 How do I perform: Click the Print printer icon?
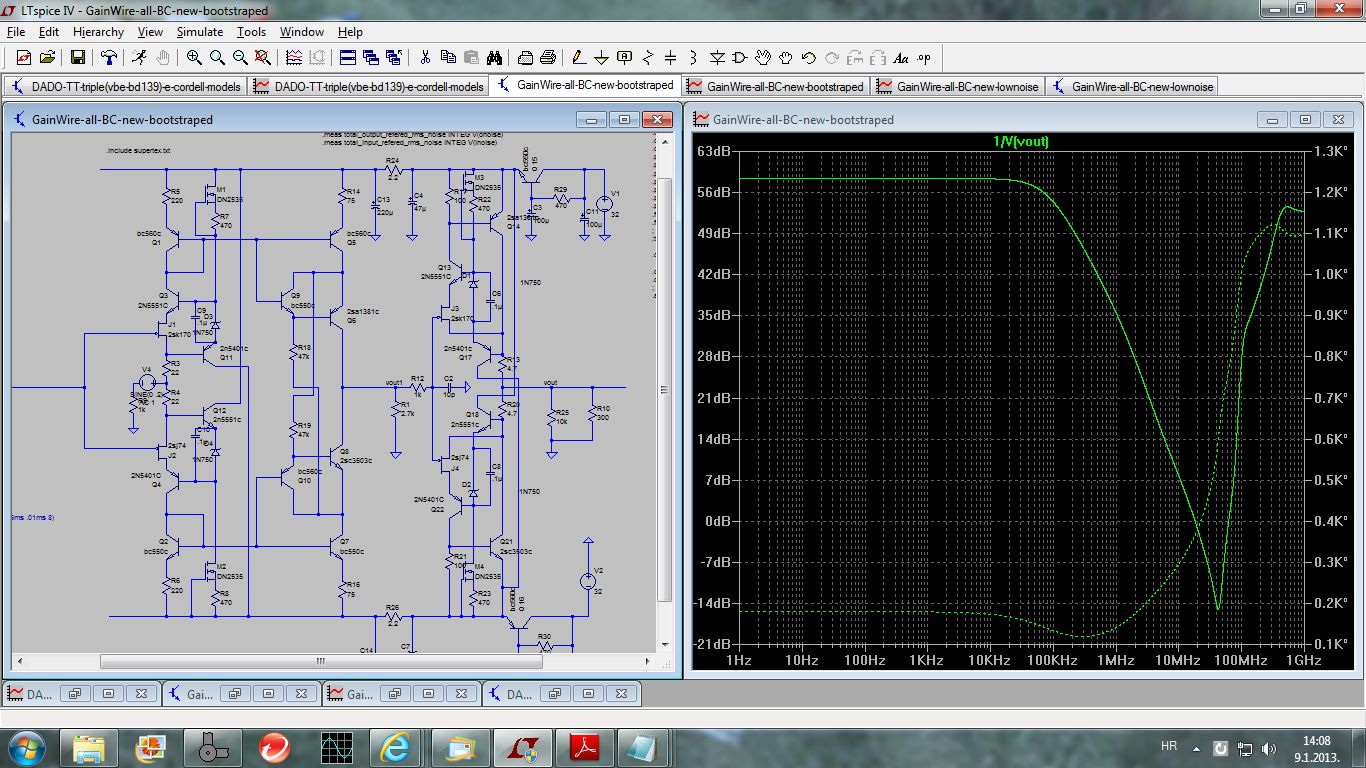point(548,57)
